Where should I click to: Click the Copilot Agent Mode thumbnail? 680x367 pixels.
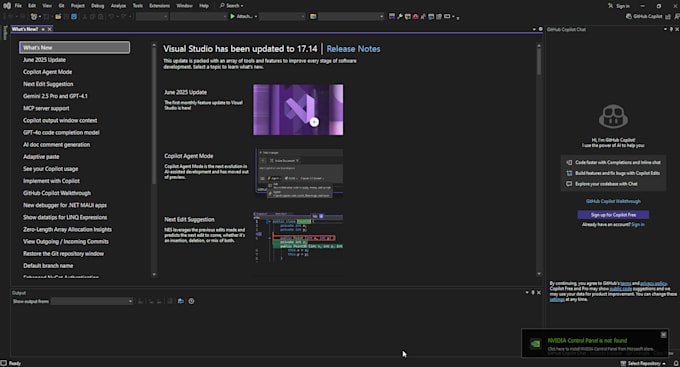[299, 174]
